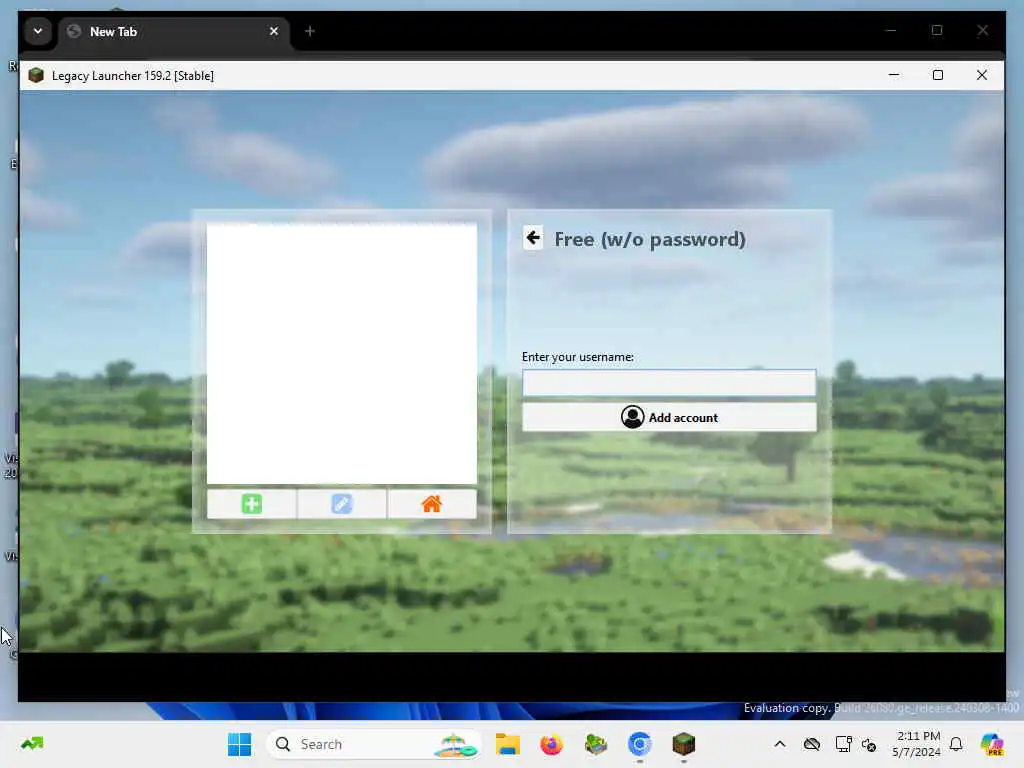Click the orange home icon
The height and width of the screenshot is (768, 1024).
(432, 504)
